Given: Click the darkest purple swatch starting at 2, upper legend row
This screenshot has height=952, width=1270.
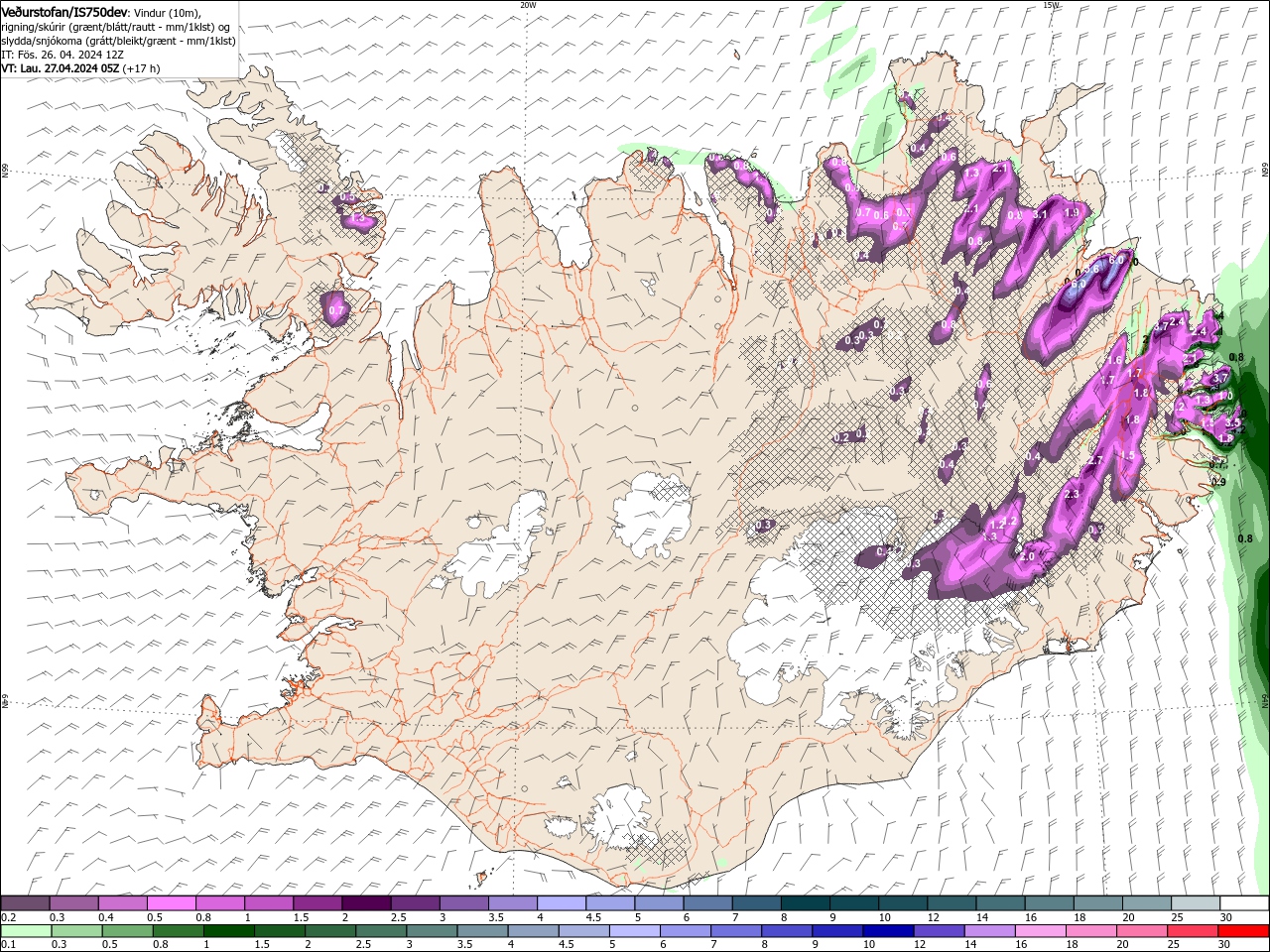Looking at the screenshot, I should point(365,903).
